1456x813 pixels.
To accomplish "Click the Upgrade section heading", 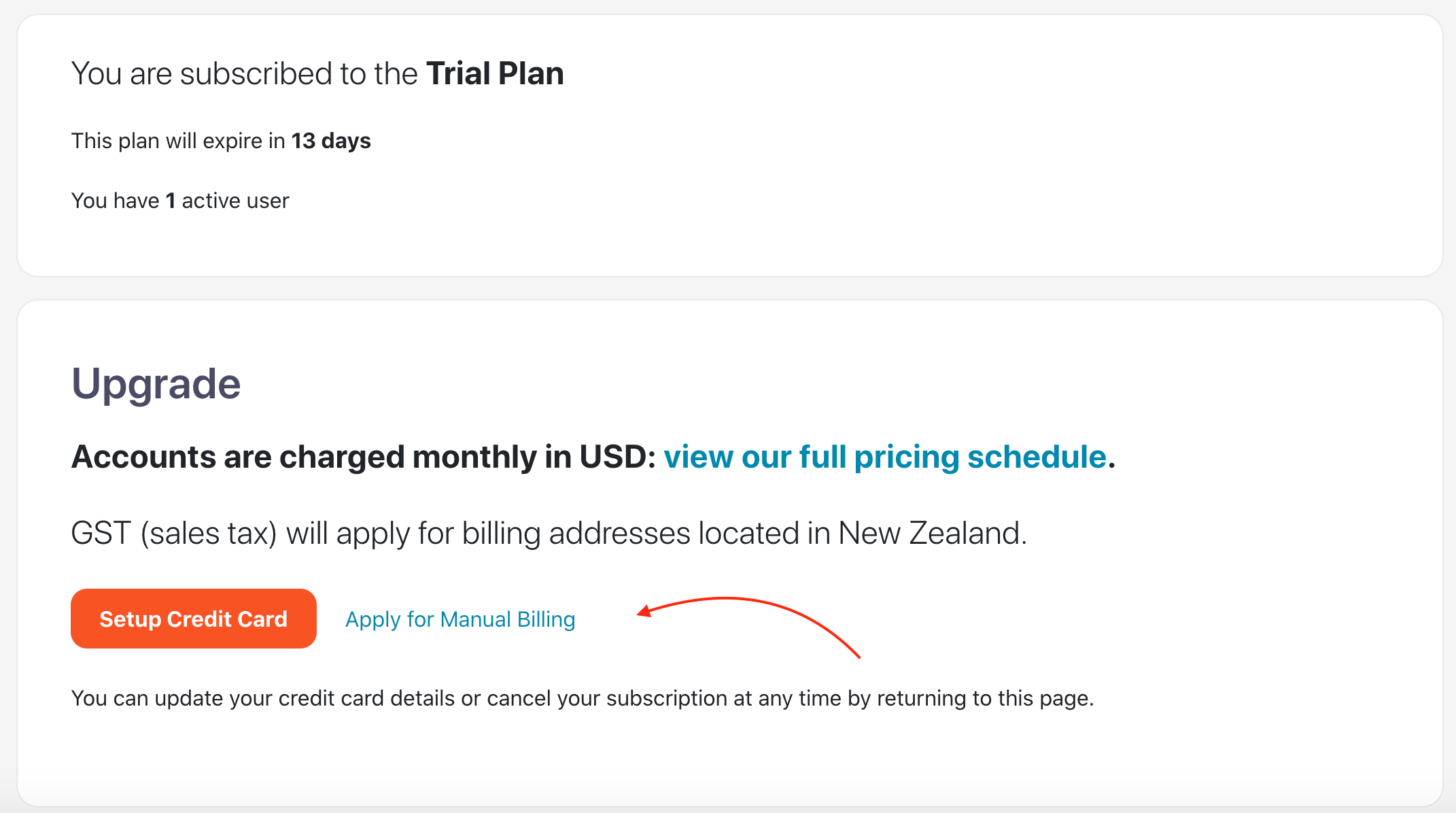I will [x=156, y=383].
